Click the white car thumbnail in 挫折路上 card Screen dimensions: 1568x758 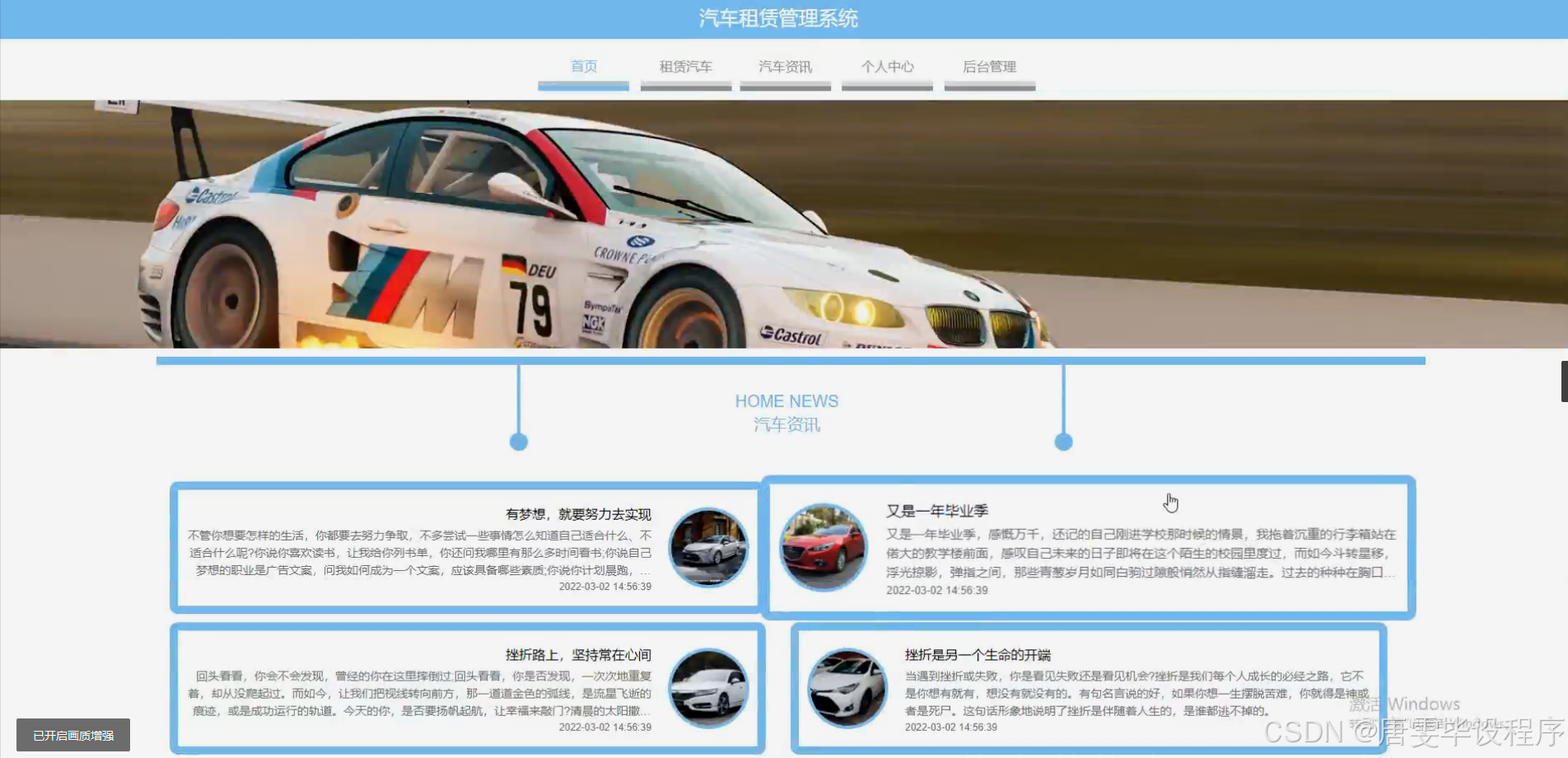pyautogui.click(x=708, y=689)
